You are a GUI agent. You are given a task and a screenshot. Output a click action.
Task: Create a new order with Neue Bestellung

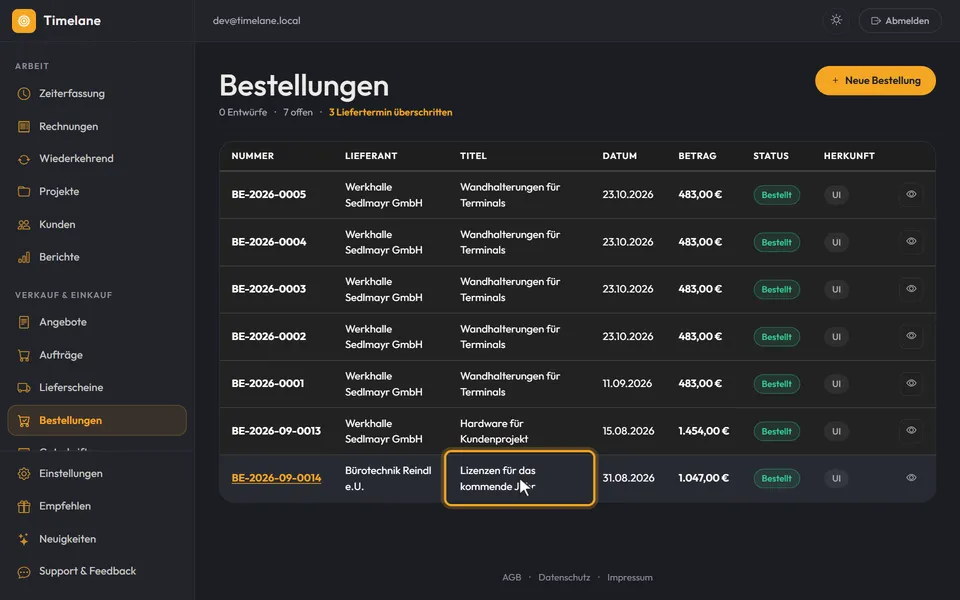coord(875,81)
